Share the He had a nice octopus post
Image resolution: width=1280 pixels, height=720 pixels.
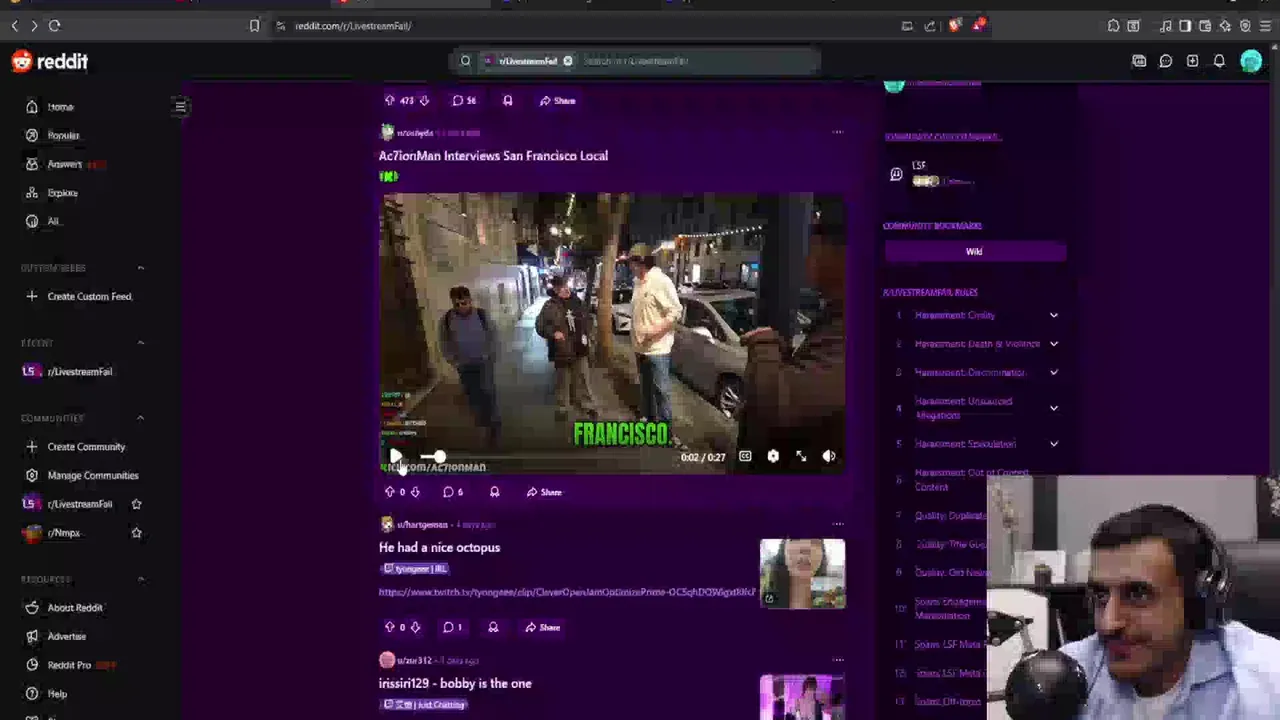pos(544,628)
